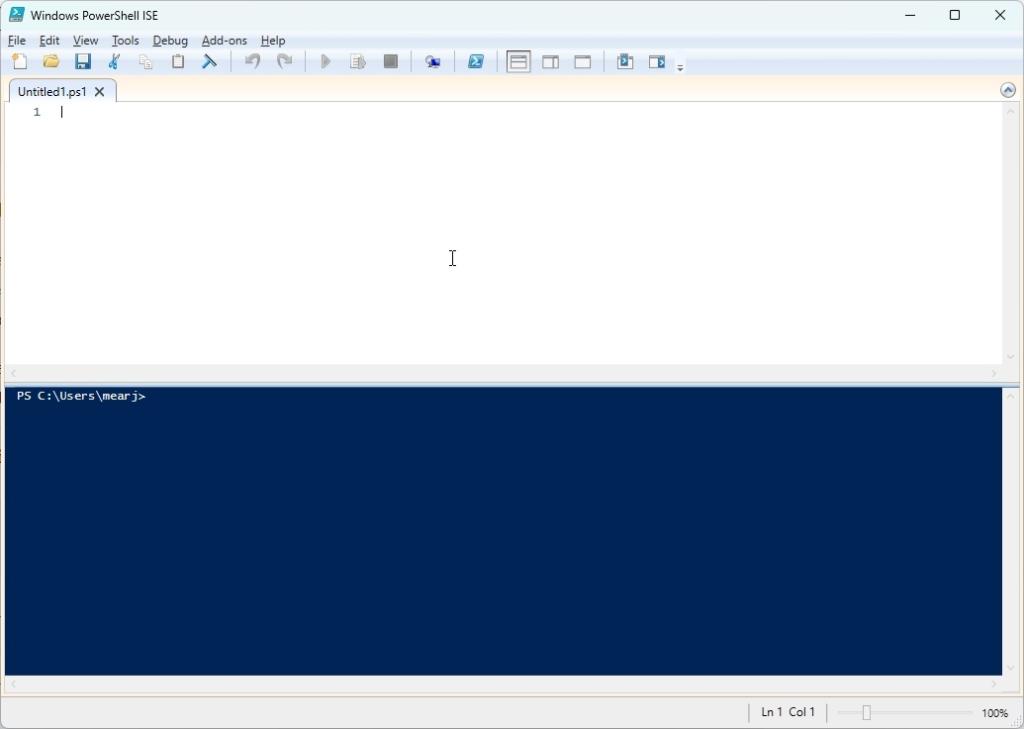1024x729 pixels.
Task: Run the current selection using Run Selection icon
Action: coord(357,61)
